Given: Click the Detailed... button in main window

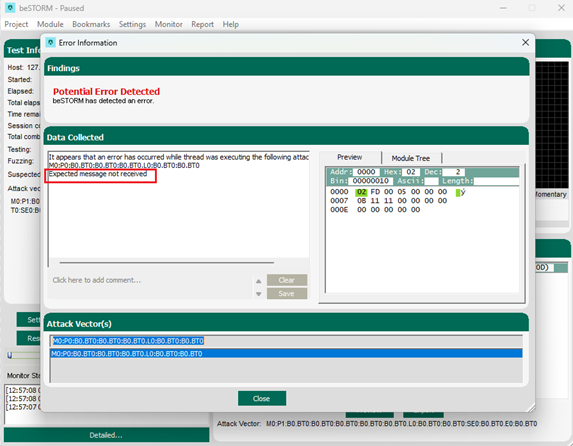Looking at the screenshot, I should (x=106, y=435).
